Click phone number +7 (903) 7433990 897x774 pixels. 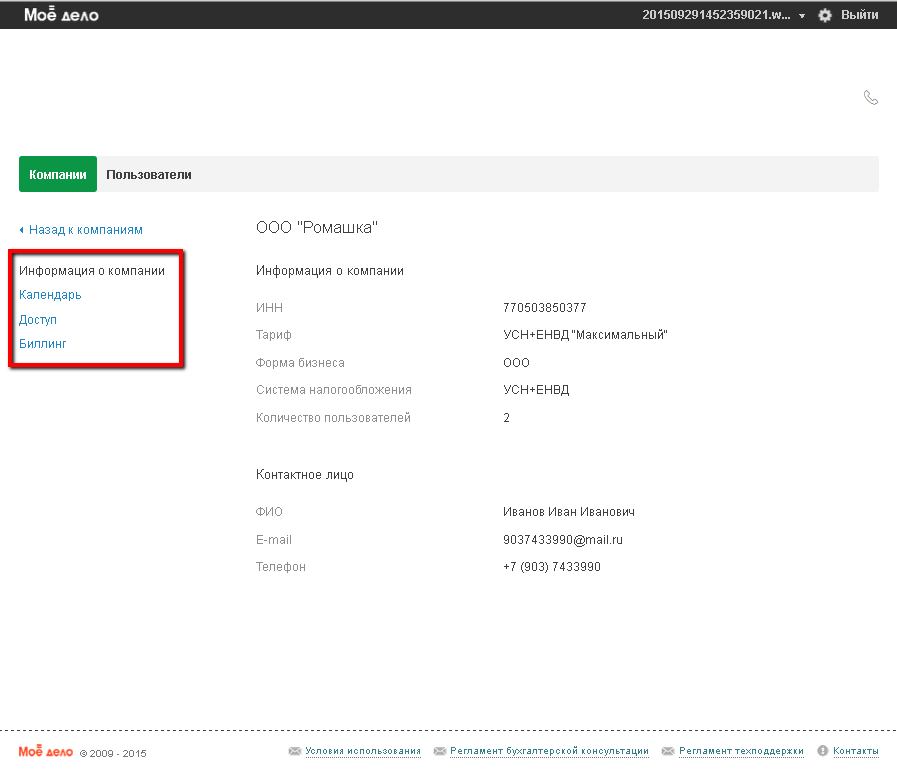click(x=551, y=567)
